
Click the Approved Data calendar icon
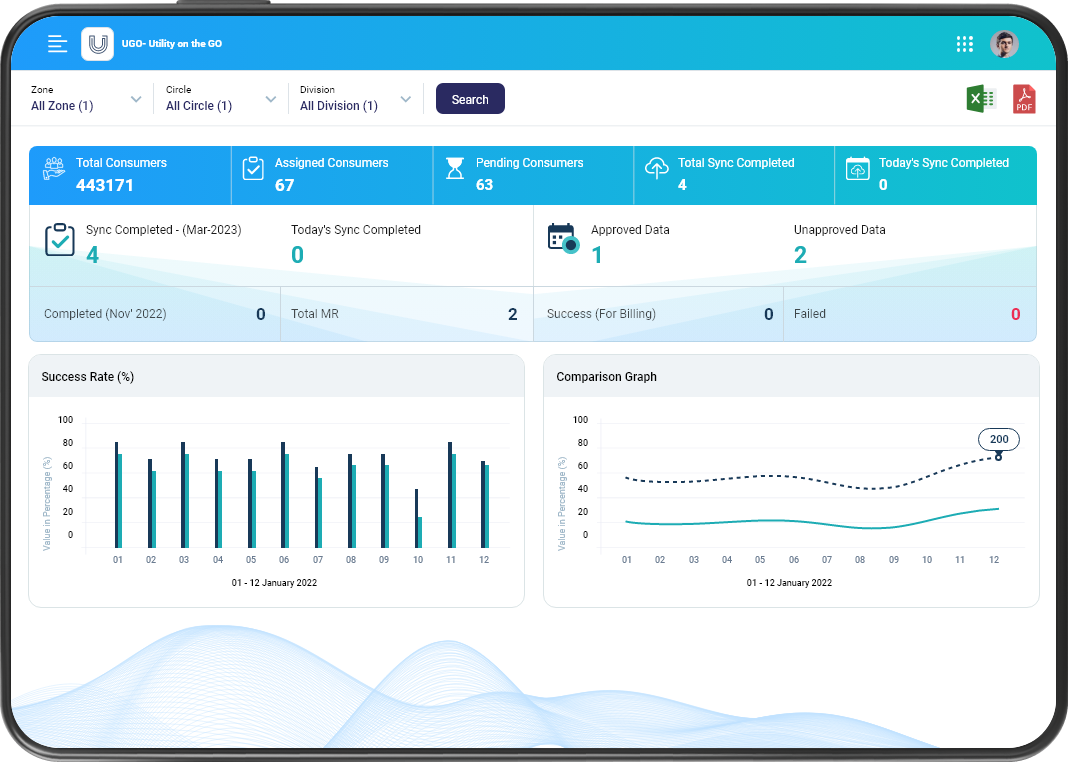(563, 238)
